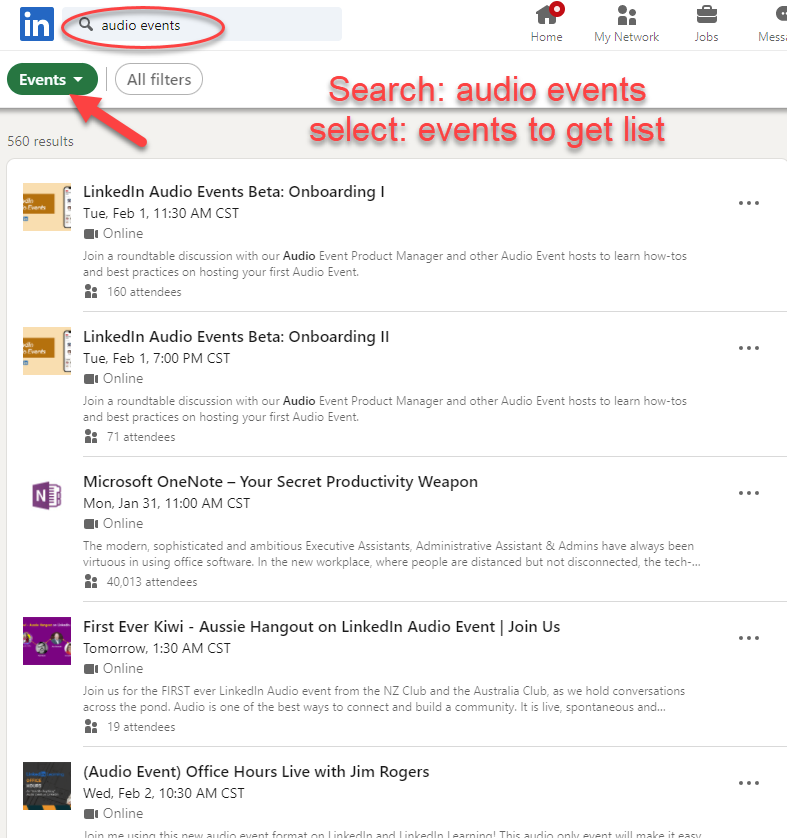
Task: Click the attendees icon beside 160 attendees
Action: click(x=91, y=292)
